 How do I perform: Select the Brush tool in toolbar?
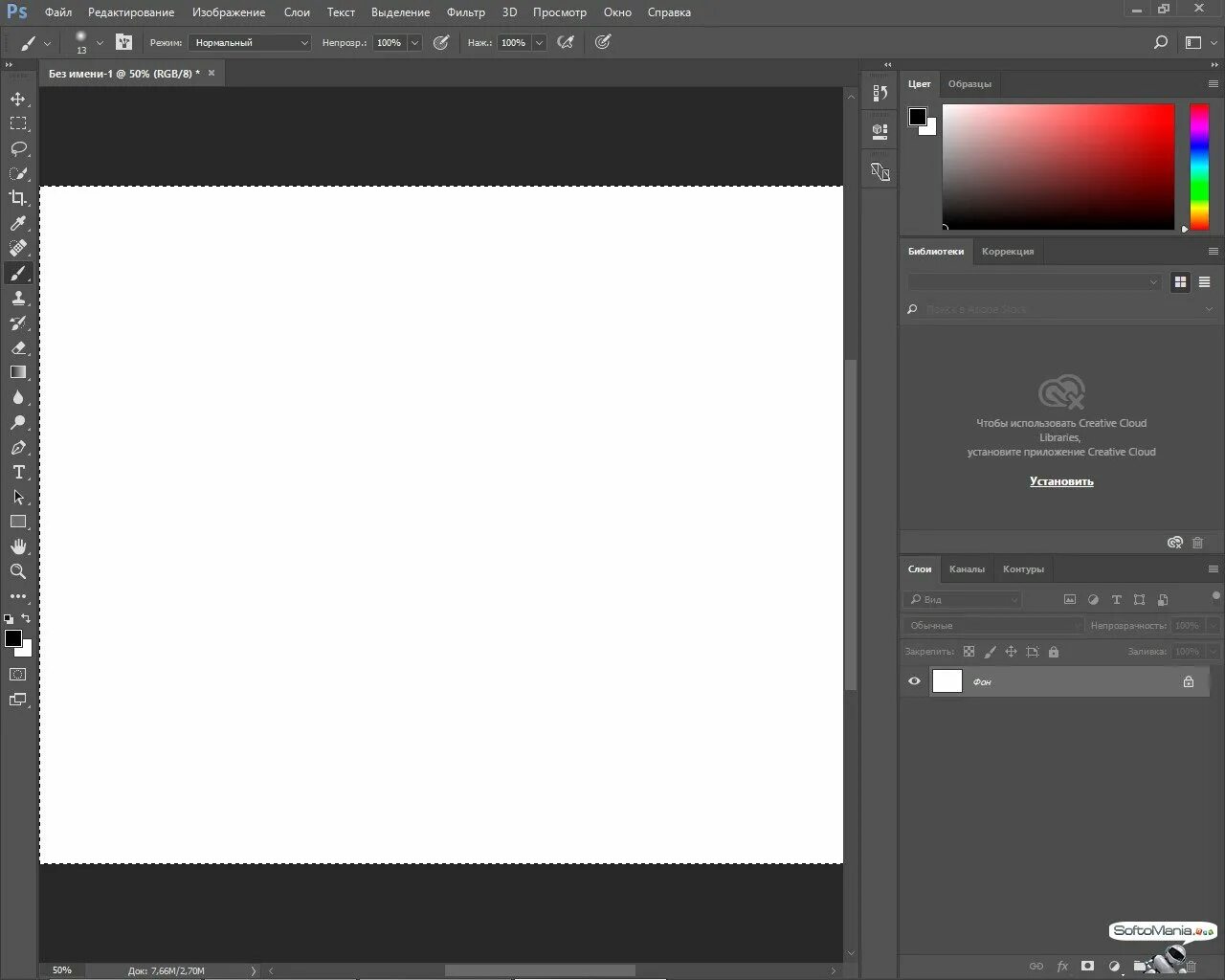point(18,273)
